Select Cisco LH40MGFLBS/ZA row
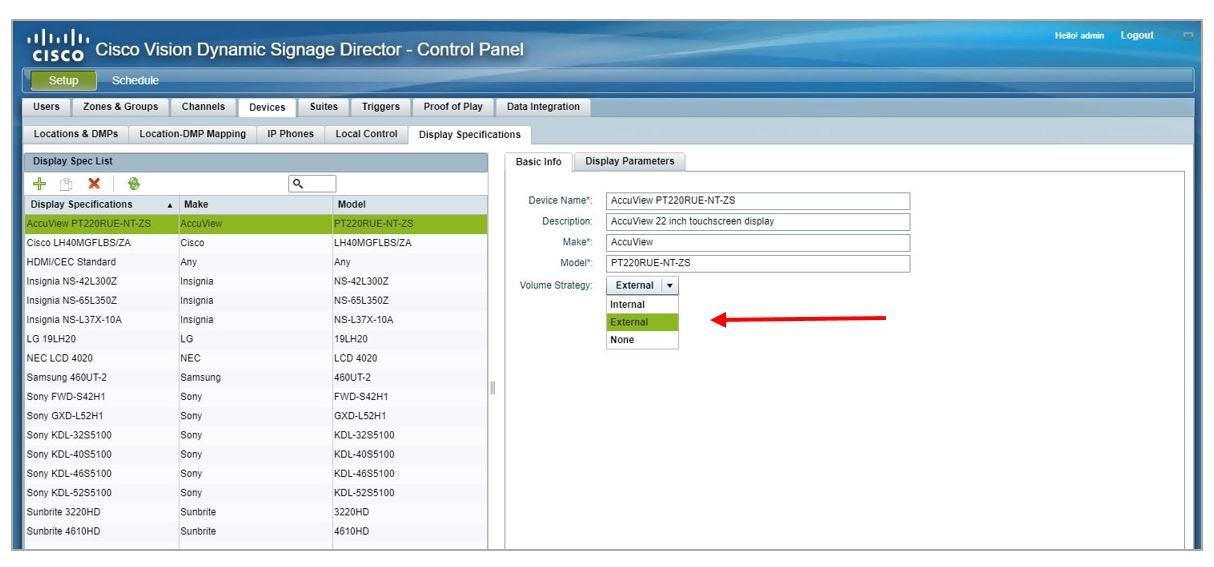Screen dimensions: 1214x567 256,243
